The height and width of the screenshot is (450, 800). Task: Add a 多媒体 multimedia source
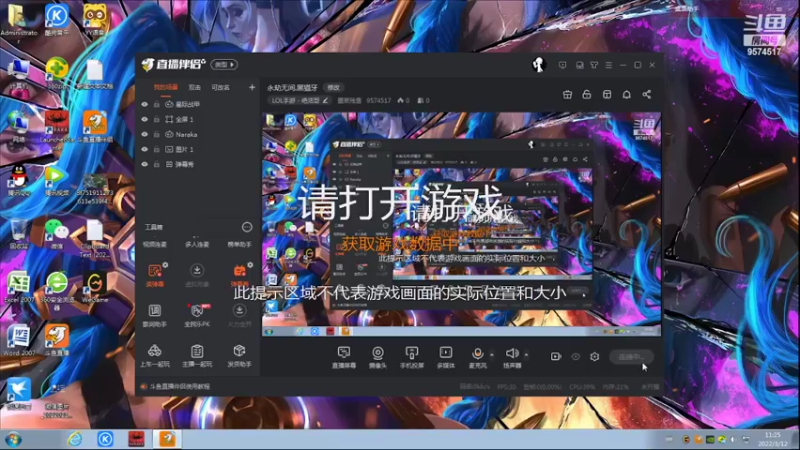point(445,357)
